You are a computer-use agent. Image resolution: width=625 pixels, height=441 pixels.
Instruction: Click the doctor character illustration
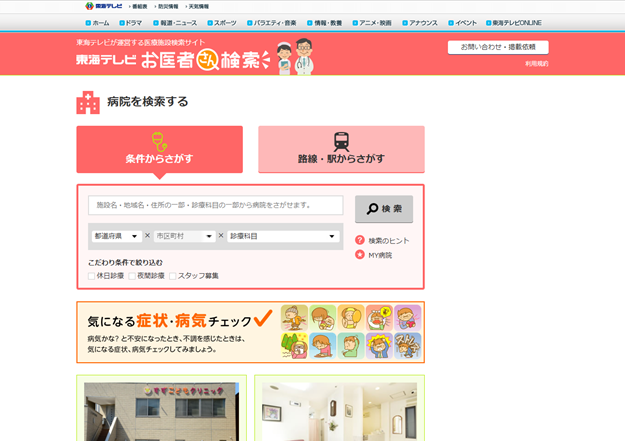[x=304, y=57]
